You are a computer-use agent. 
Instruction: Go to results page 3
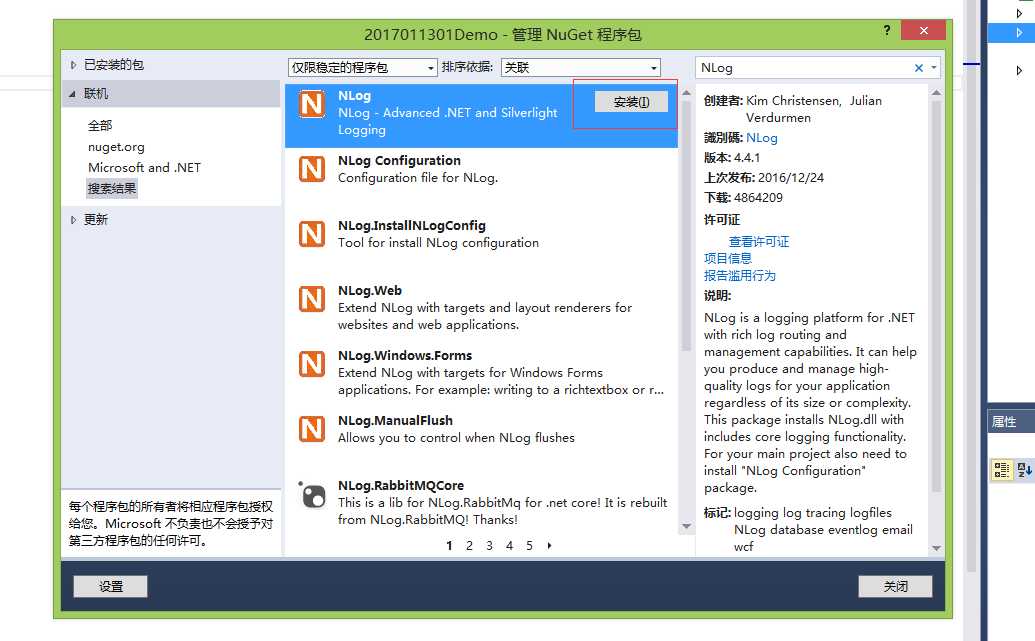point(489,545)
